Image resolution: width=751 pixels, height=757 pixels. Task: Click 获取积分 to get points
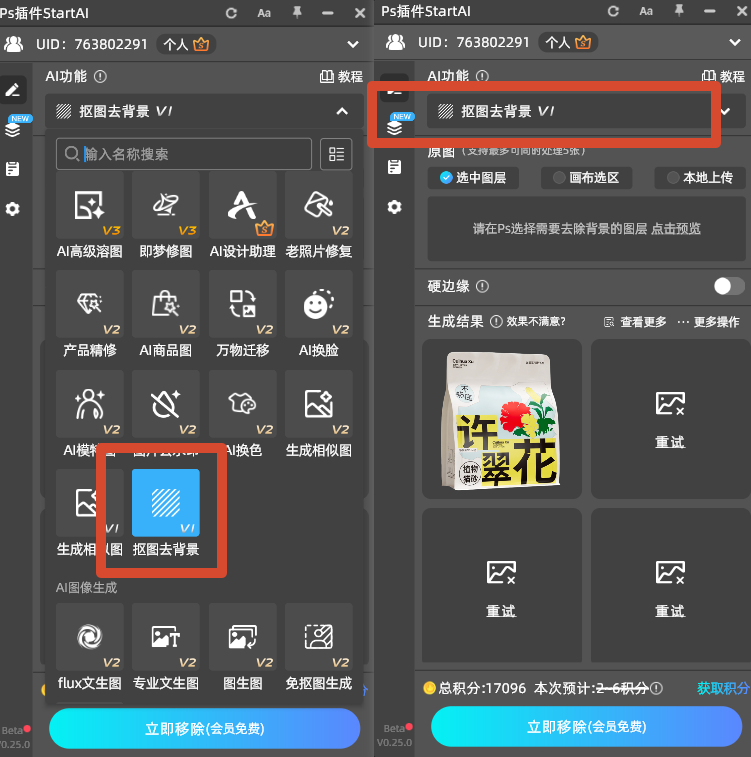pos(723,688)
